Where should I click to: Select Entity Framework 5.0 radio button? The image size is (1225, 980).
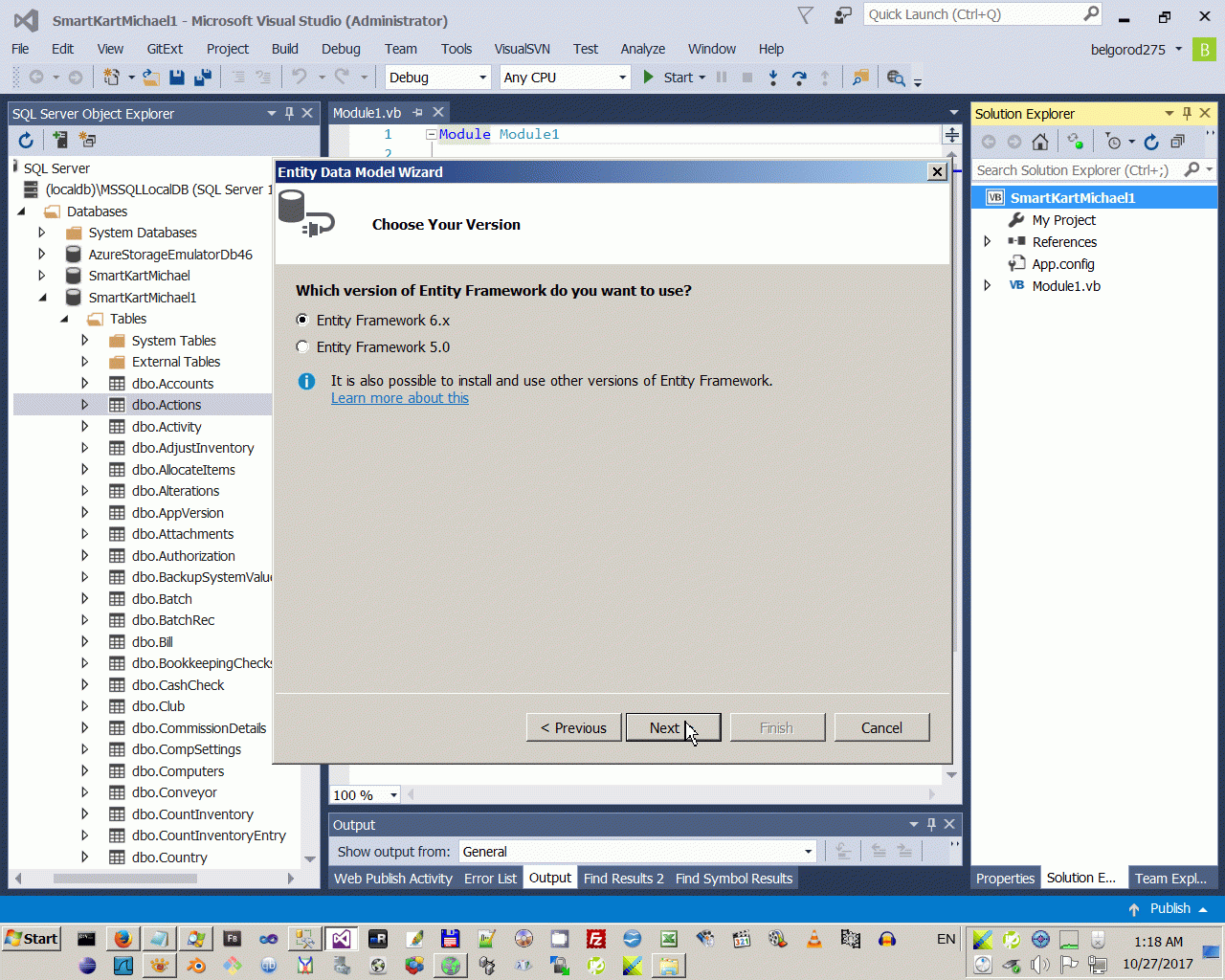coord(302,346)
